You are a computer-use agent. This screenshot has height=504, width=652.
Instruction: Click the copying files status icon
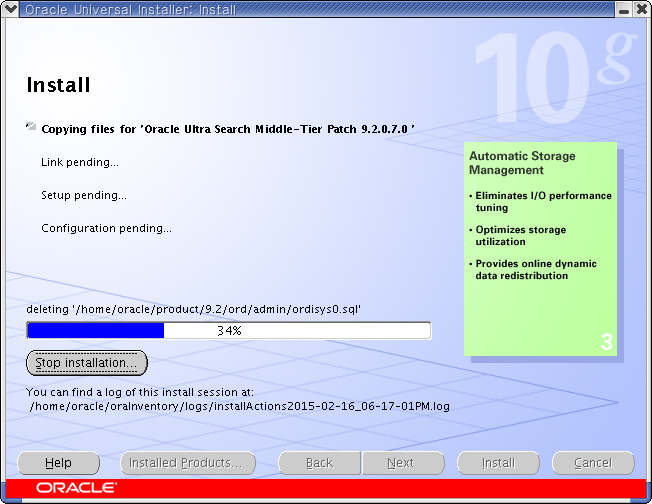[31, 126]
